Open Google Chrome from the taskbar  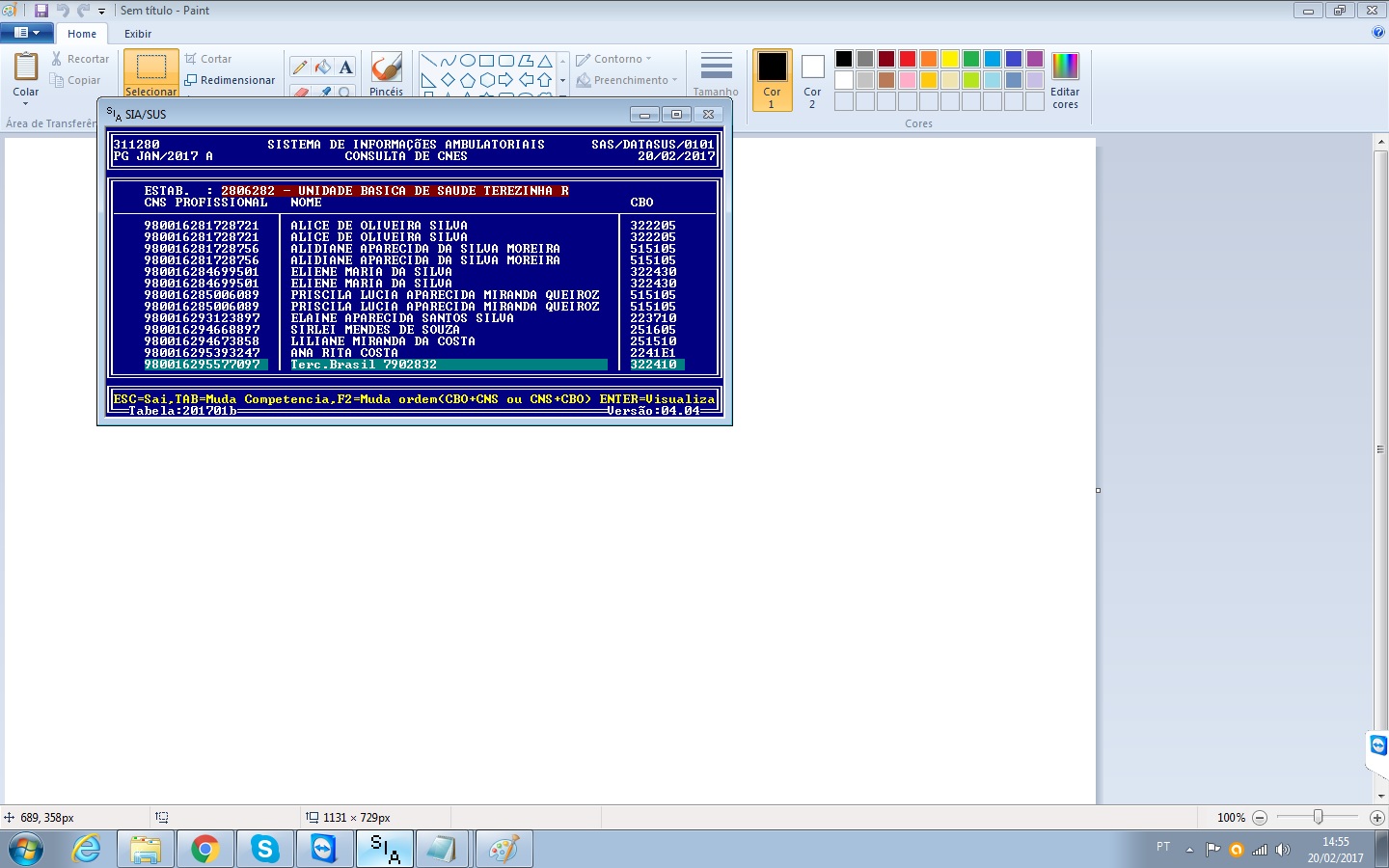pyautogui.click(x=204, y=850)
